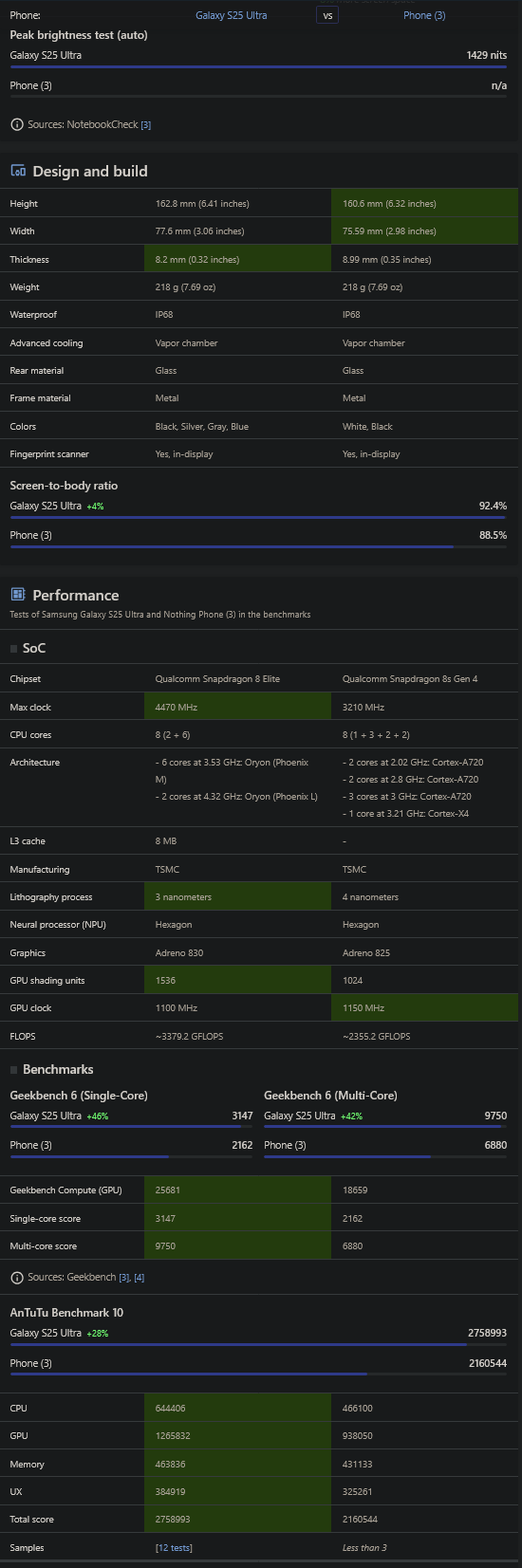Click the square marker next to SoC
Image resolution: width=522 pixels, height=1568 pixels.
click(13, 649)
